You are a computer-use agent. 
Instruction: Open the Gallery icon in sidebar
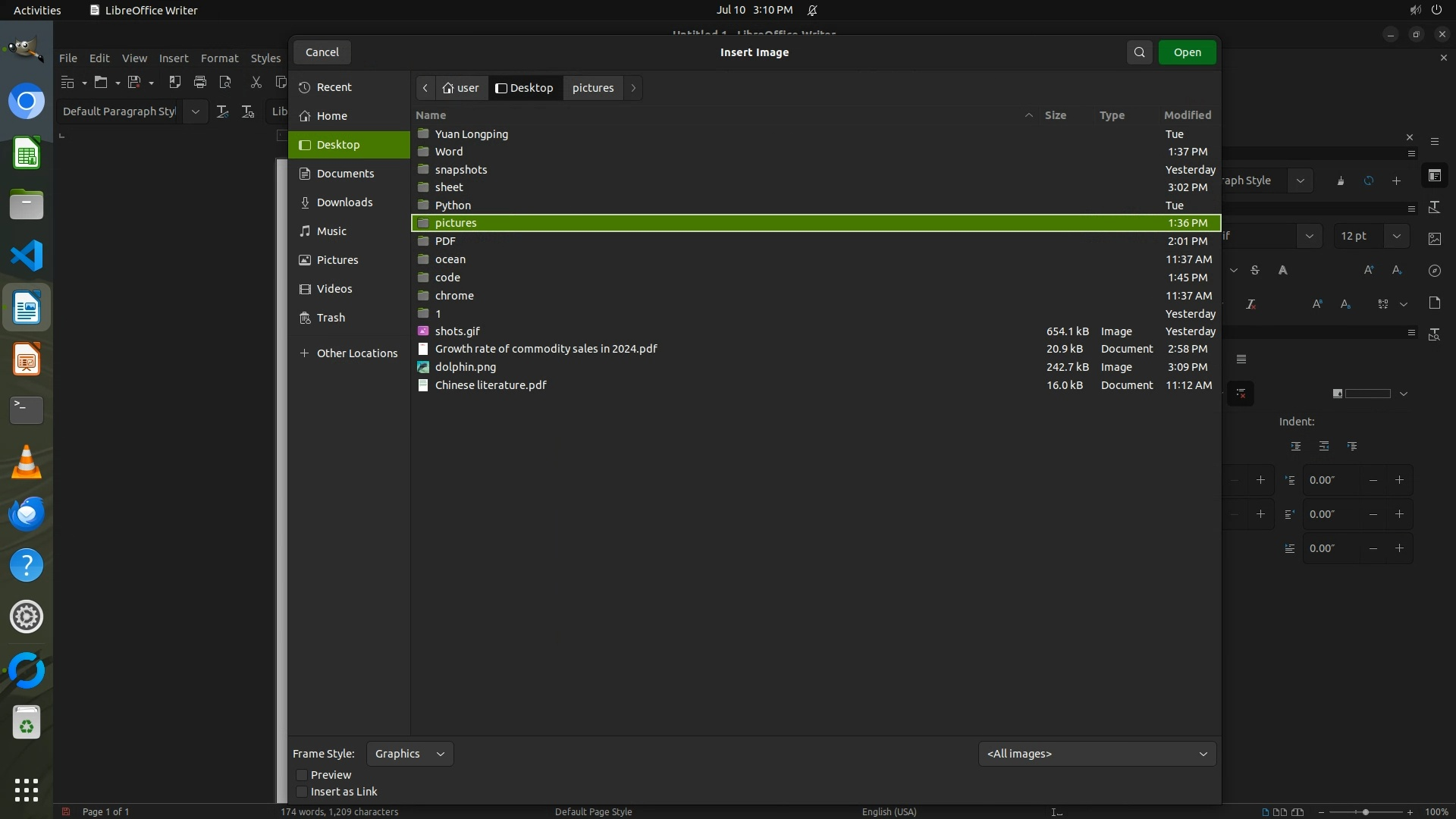pyautogui.click(x=1434, y=238)
